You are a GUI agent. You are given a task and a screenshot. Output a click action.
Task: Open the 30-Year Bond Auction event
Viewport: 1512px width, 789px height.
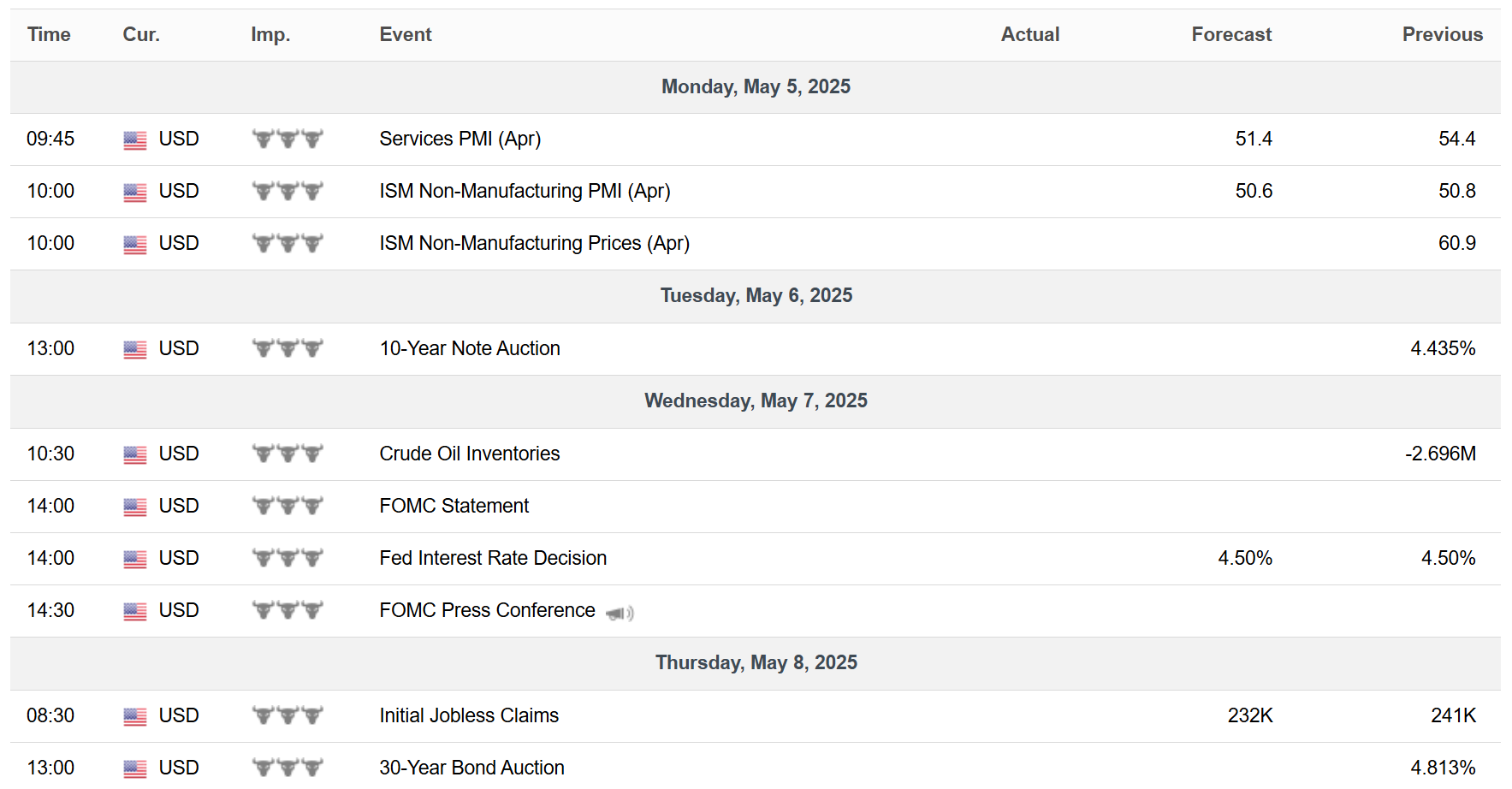pyautogui.click(x=471, y=768)
